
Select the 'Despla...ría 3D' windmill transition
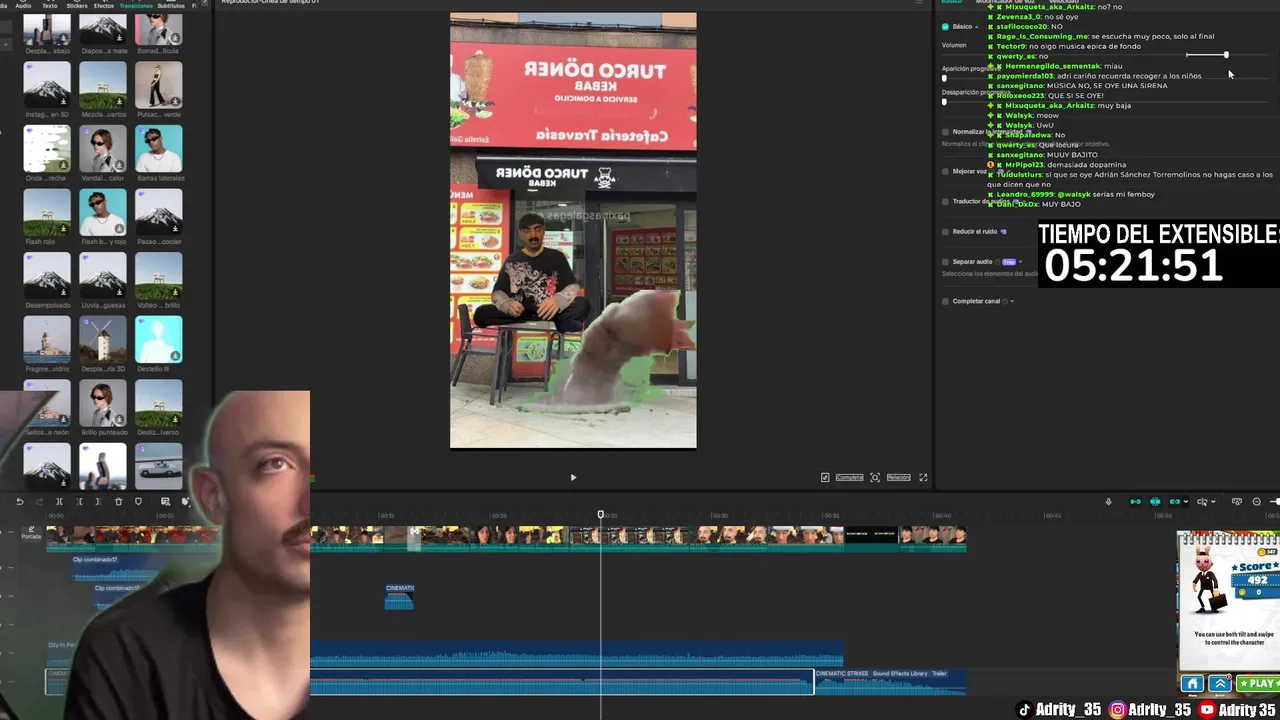103,339
